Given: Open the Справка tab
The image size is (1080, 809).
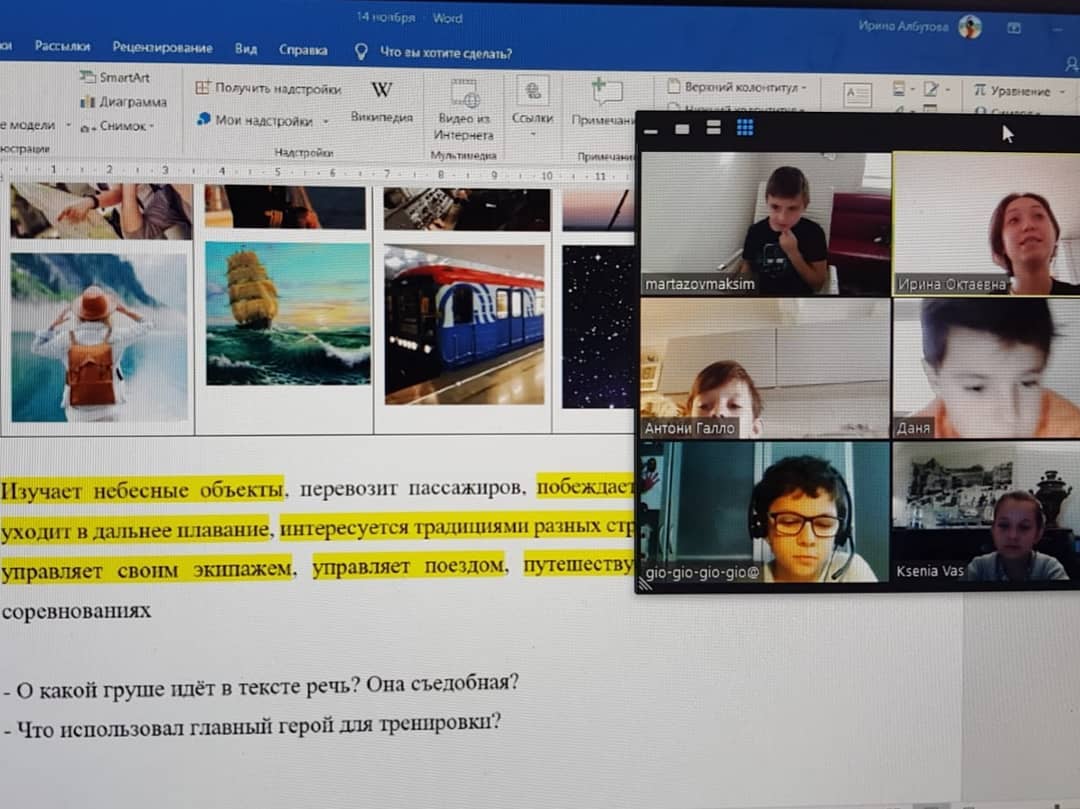Looking at the screenshot, I should click(x=303, y=49).
